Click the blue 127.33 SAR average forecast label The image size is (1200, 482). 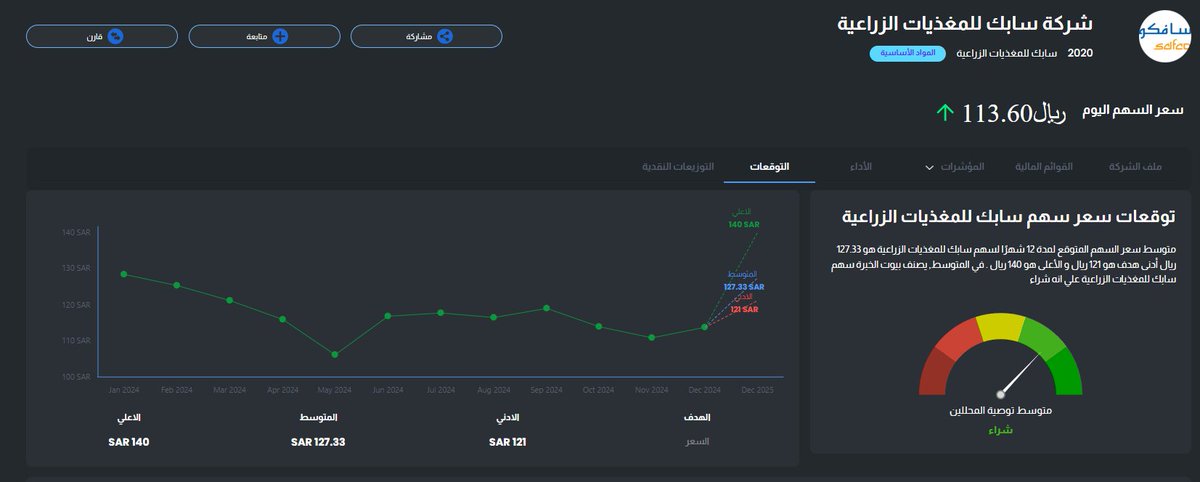pyautogui.click(x=743, y=287)
